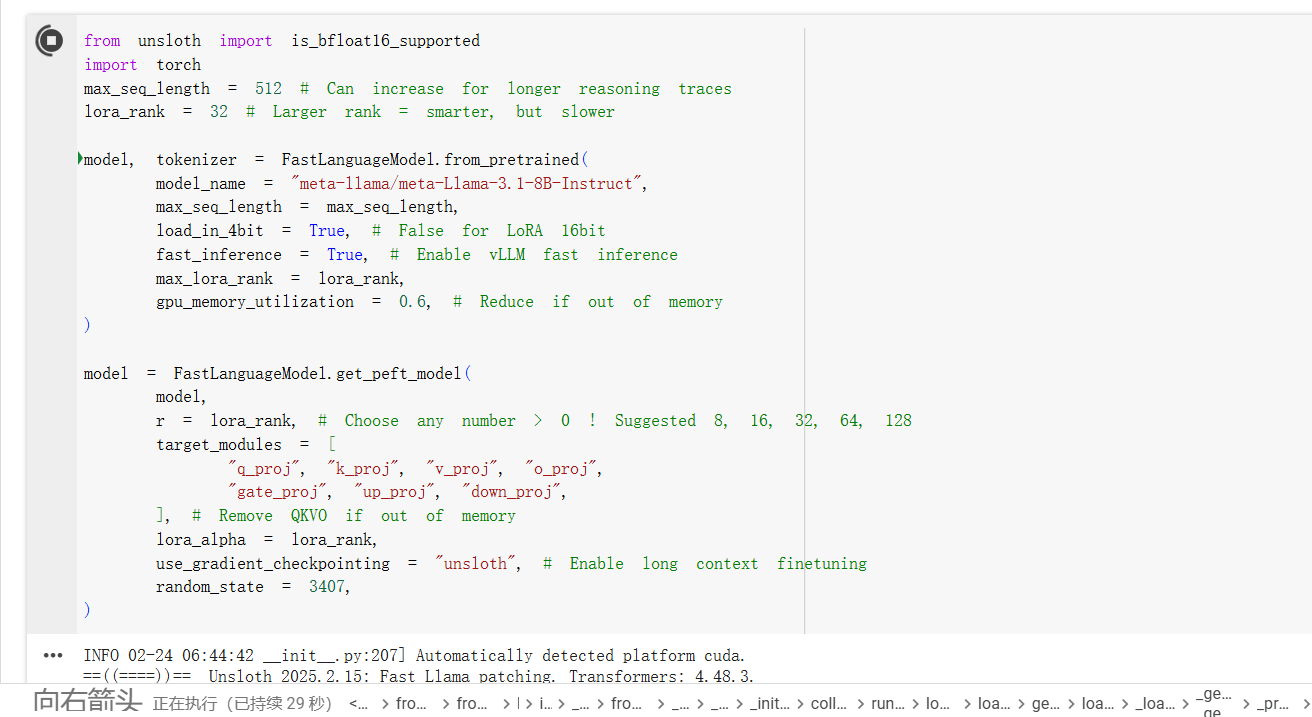The image size is (1312, 717).
Task: Click the 'load_in_4bit = True' line
Action: [381, 231]
